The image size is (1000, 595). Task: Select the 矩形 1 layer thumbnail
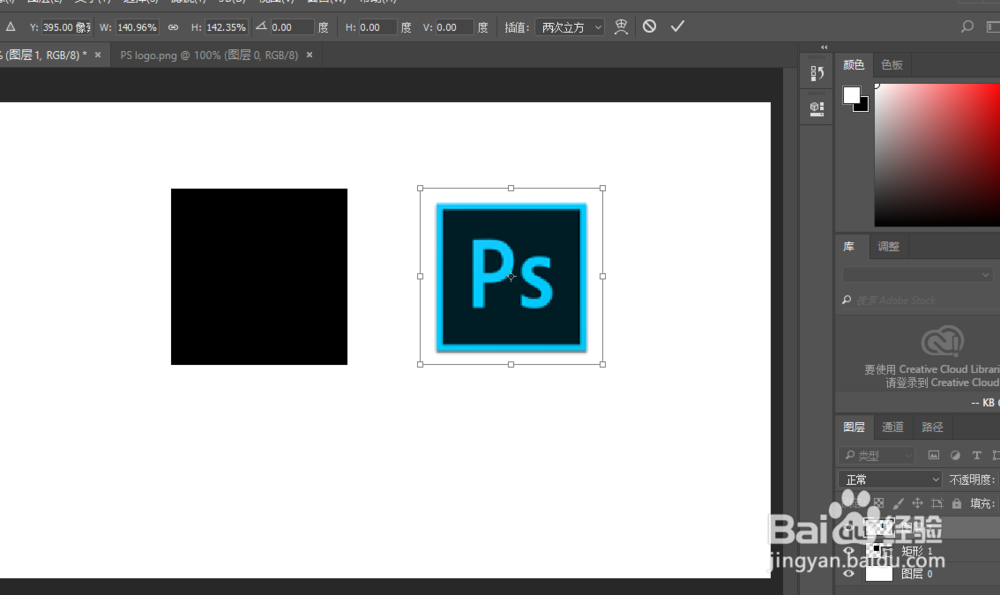[x=879, y=551]
